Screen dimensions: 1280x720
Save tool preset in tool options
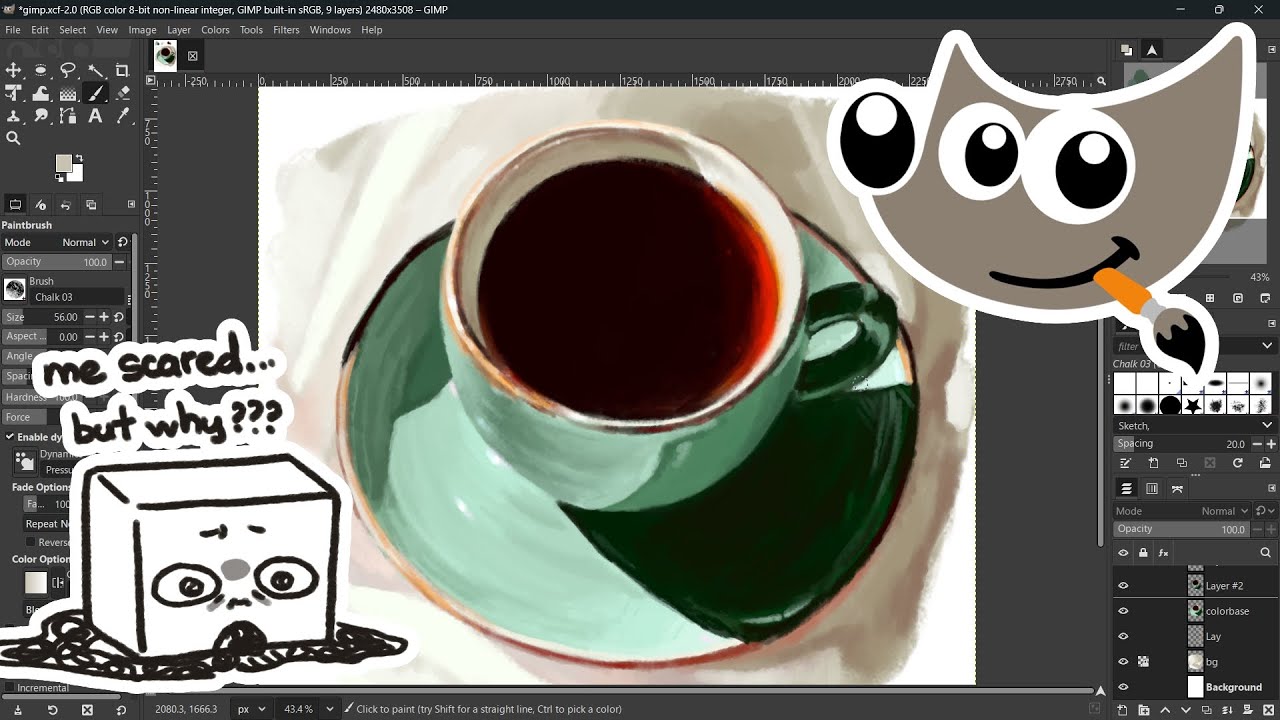click(x=18, y=709)
